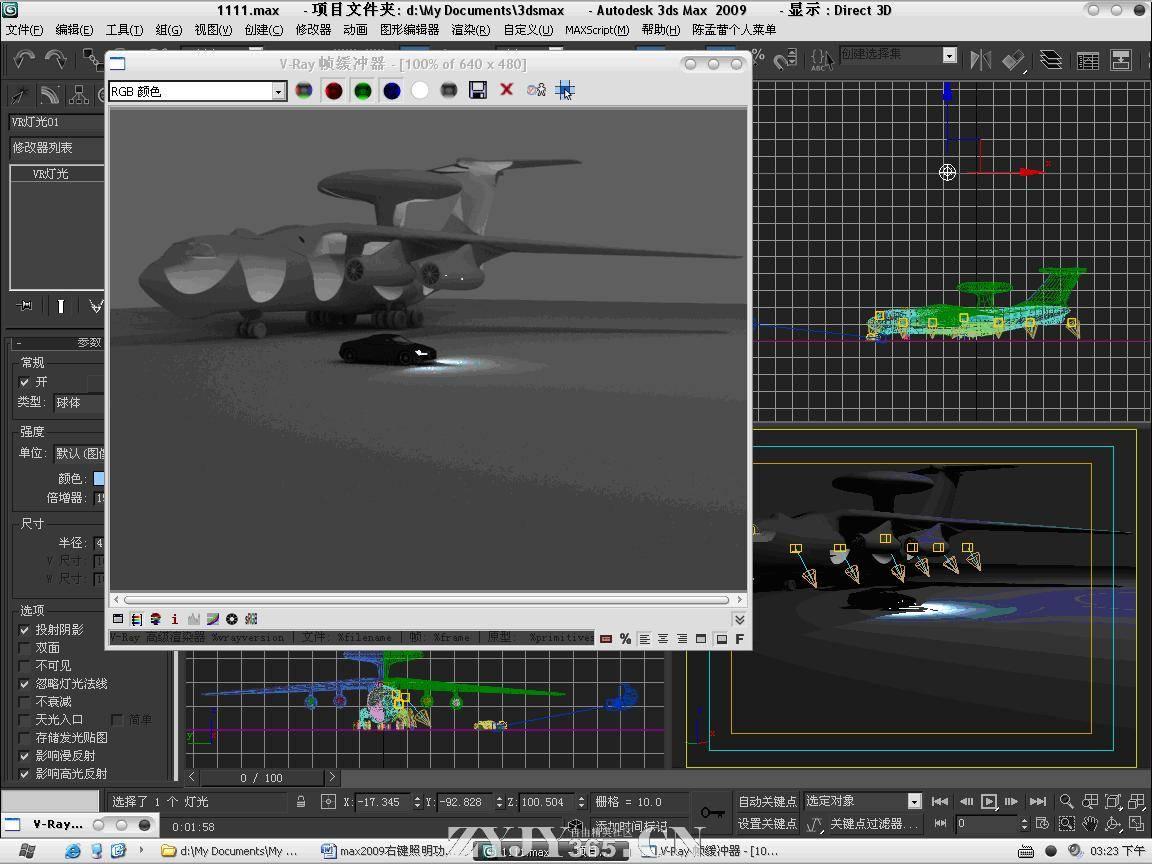Image resolution: width=1152 pixels, height=864 pixels.
Task: Align stamp text center
Action: [x=663, y=638]
